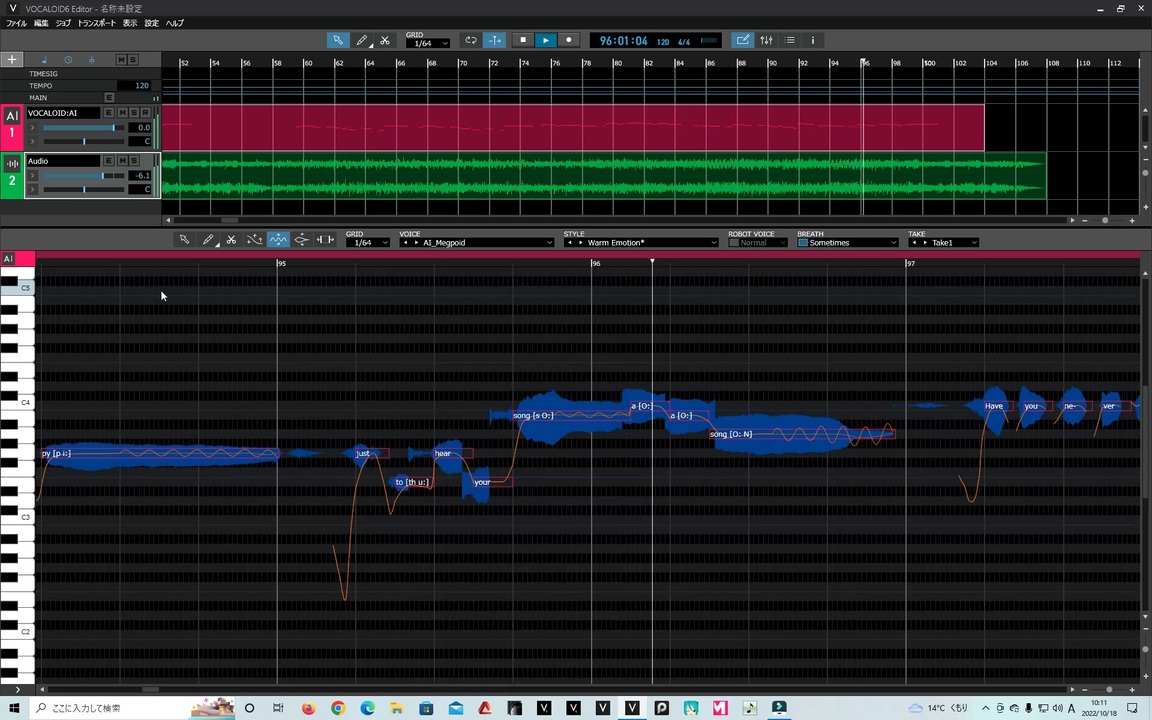Open STYLE Warm Emotion dropdown
This screenshot has width=1152, height=720.
coord(641,242)
